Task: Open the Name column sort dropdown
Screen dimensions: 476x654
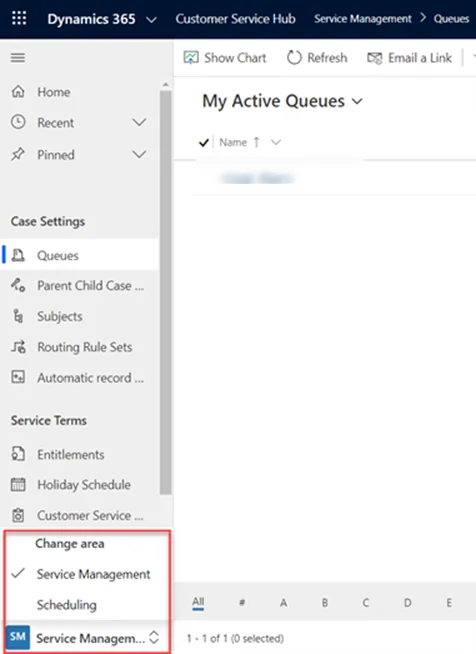Action: [x=275, y=143]
